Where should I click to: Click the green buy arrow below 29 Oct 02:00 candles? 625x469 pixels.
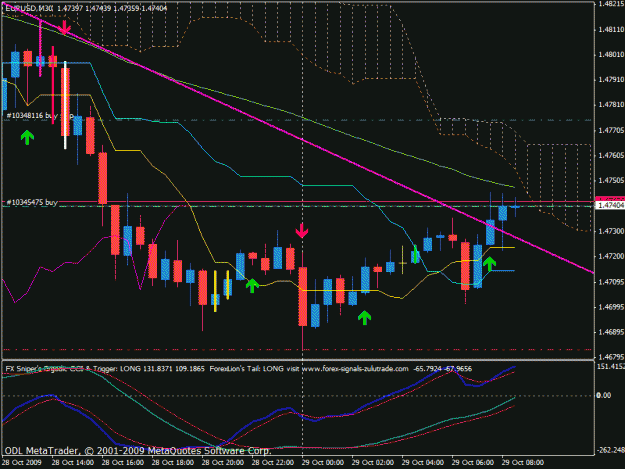[364, 318]
